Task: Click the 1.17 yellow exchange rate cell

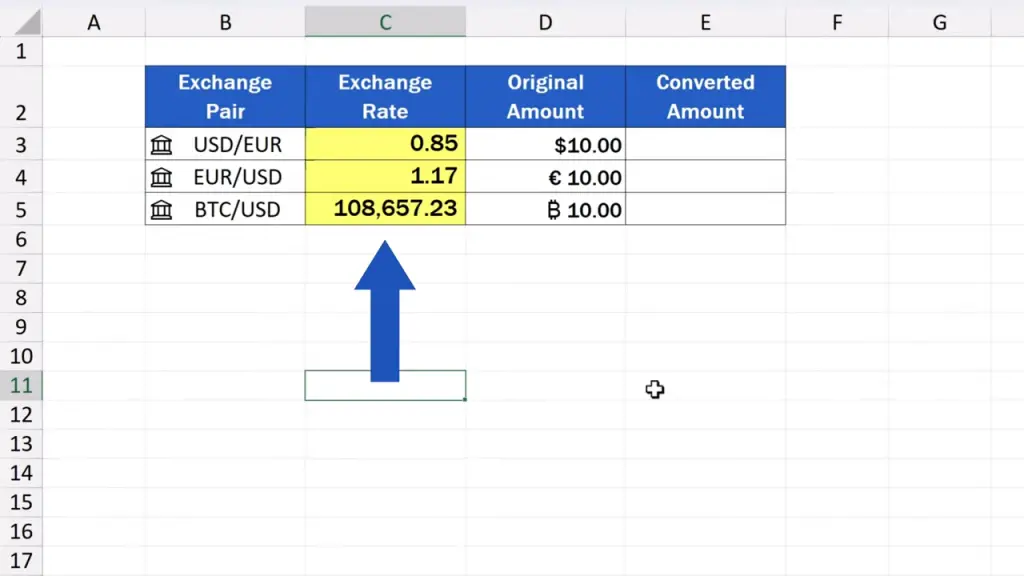Action: [x=385, y=177]
